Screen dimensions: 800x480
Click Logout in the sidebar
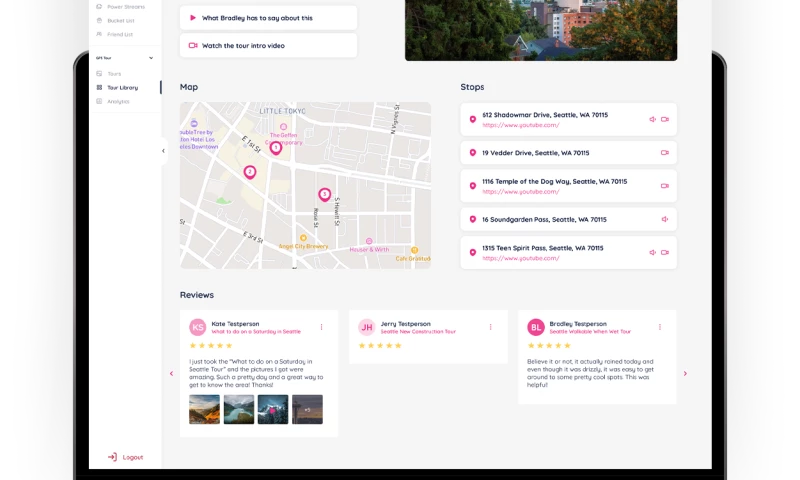click(126, 457)
